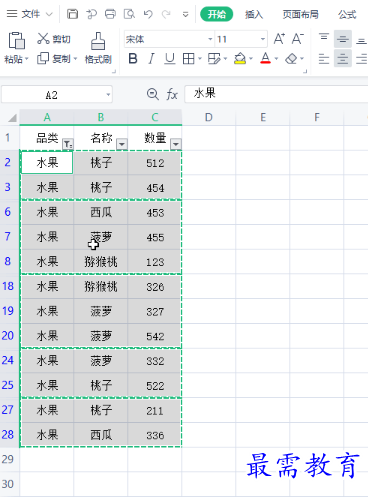Click the zoom magnifier icon by formula bar

tap(153, 94)
